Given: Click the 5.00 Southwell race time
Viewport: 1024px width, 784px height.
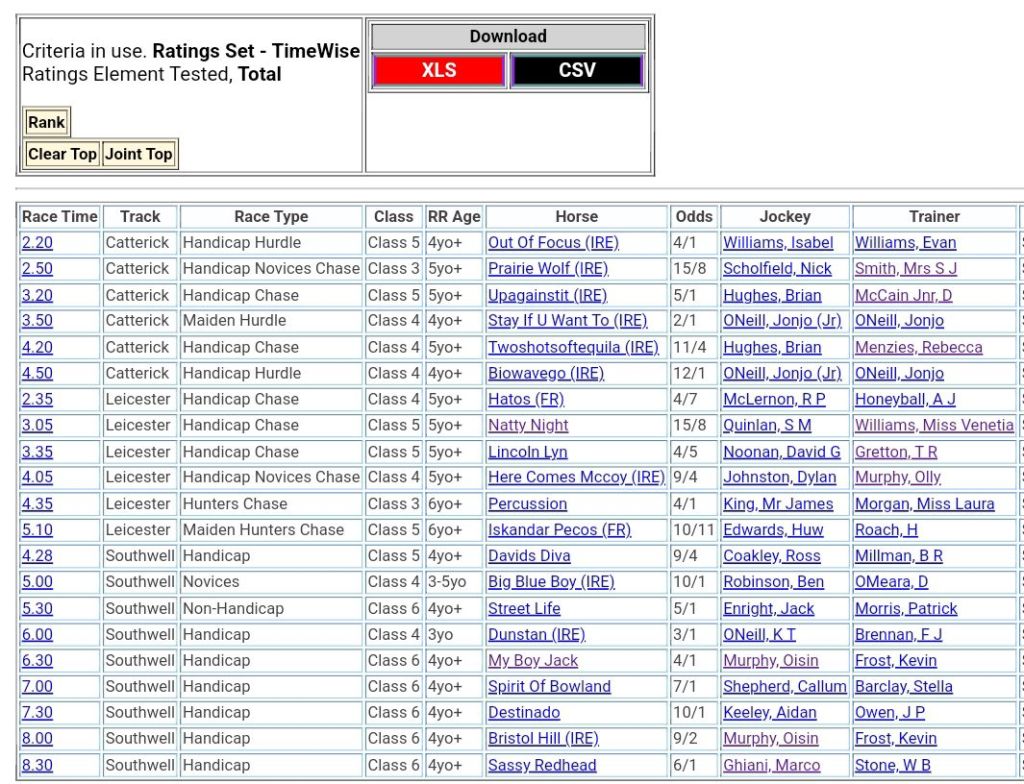Looking at the screenshot, I should tap(37, 582).
